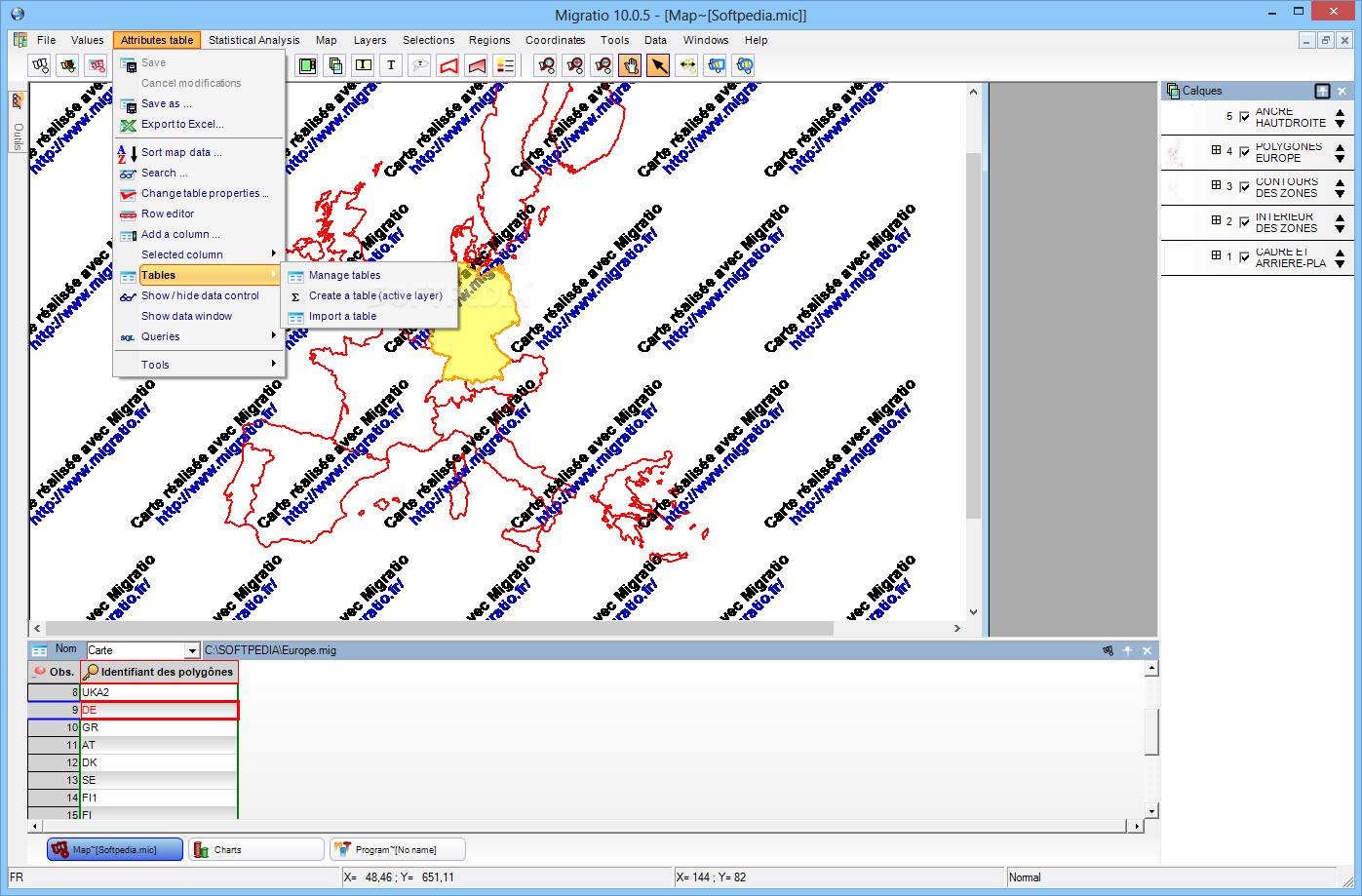Choose Export to Excel…
The height and width of the screenshot is (896, 1362).
click(199, 124)
